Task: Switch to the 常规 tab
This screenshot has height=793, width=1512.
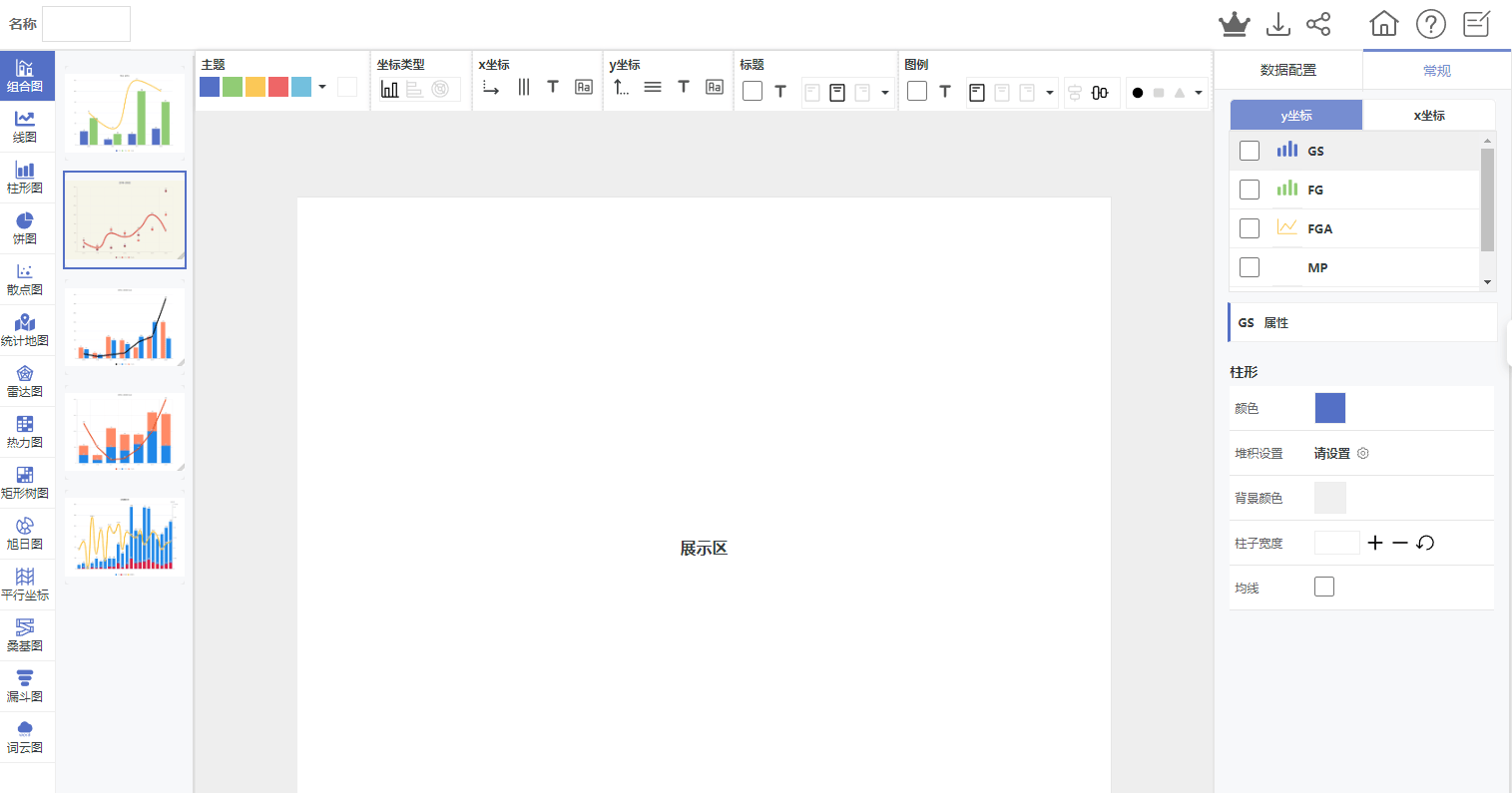Action: pos(1436,71)
